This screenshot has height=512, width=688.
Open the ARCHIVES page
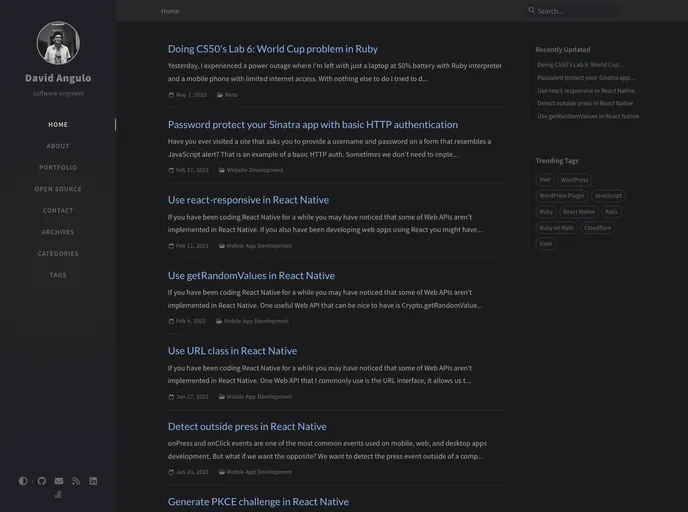coord(58,232)
